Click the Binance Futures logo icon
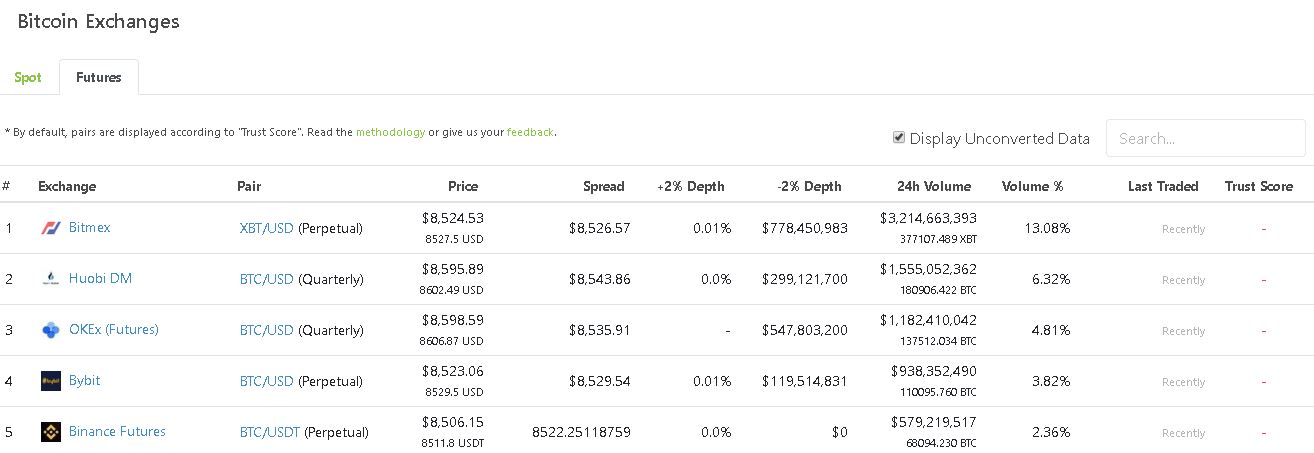This screenshot has width=1314, height=453. tap(50, 432)
